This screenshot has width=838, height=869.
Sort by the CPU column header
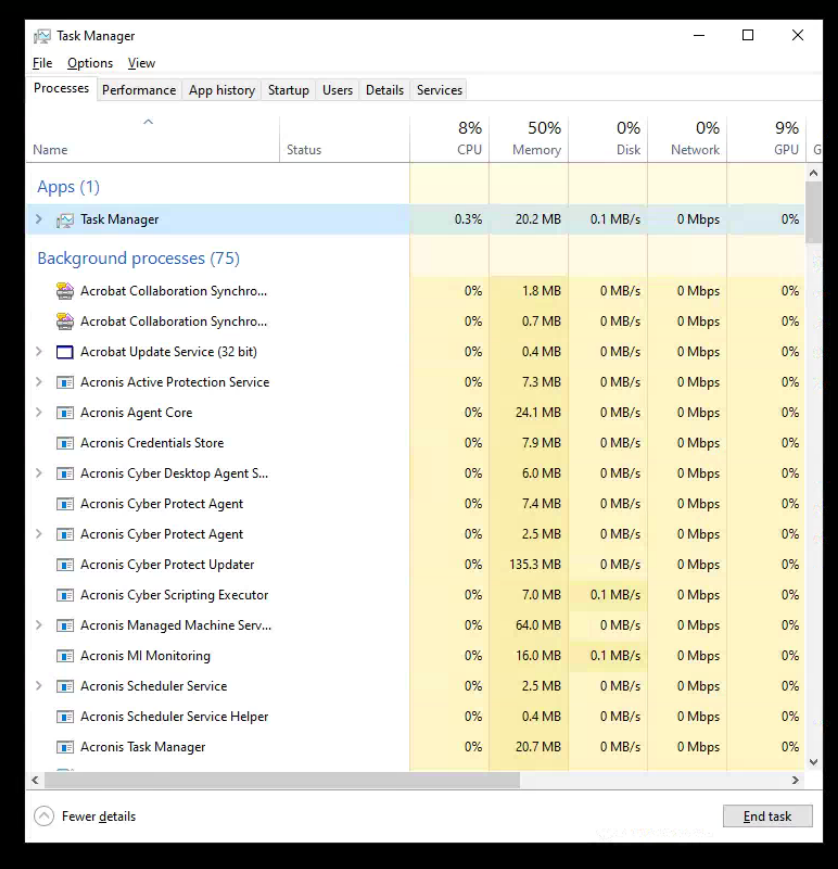tap(449, 139)
